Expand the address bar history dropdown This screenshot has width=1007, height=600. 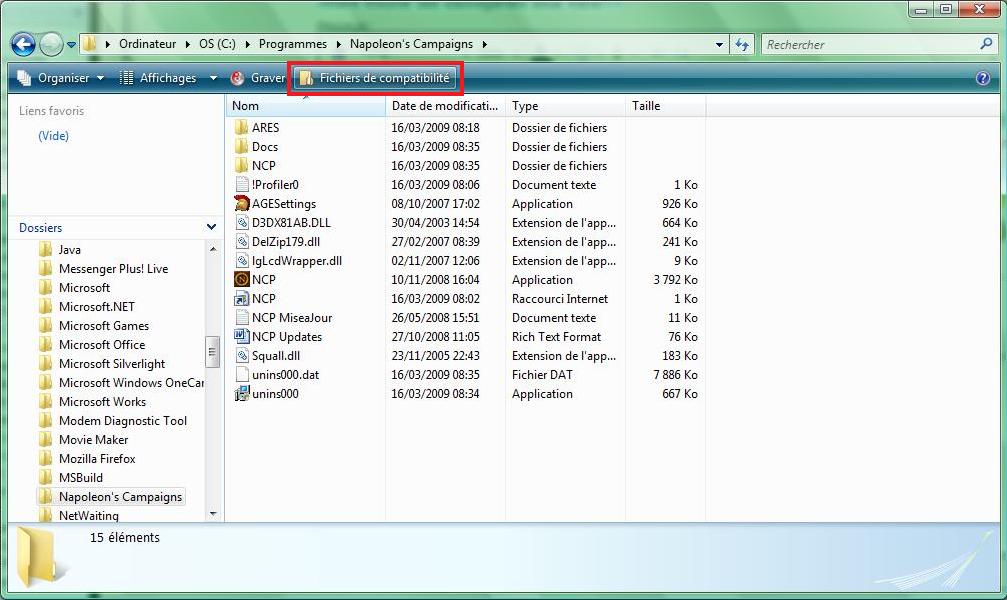[720, 45]
